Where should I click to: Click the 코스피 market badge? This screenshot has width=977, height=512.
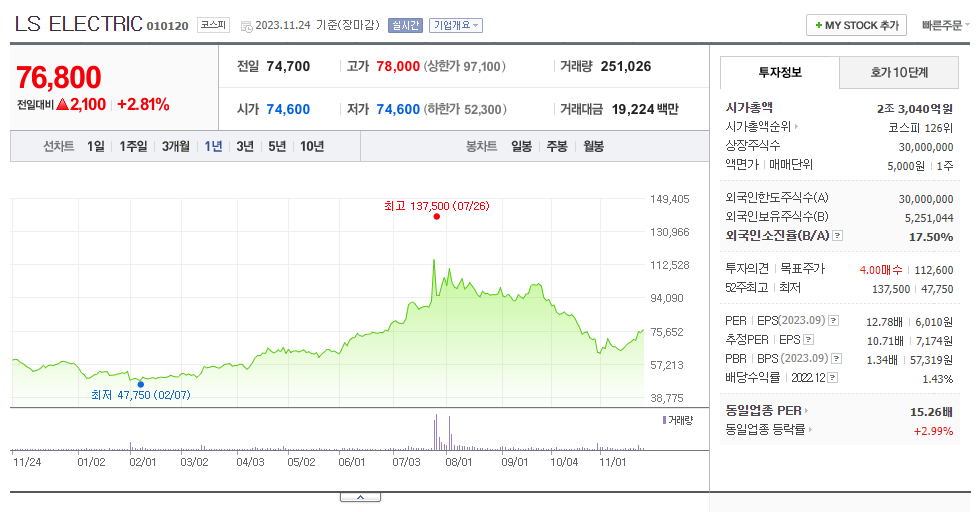point(213,25)
